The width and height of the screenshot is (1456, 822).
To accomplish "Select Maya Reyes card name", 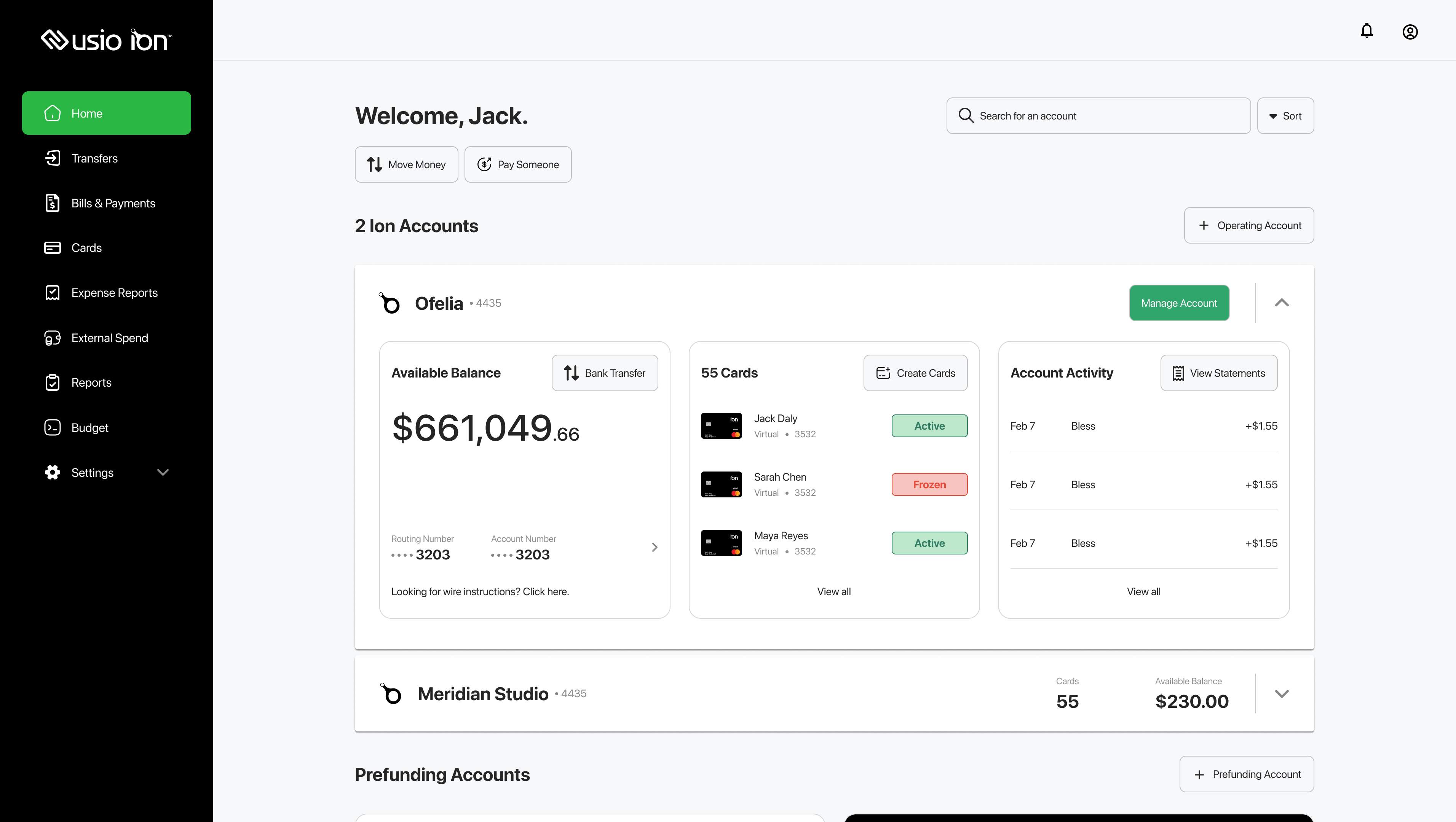I will pyautogui.click(x=781, y=535).
